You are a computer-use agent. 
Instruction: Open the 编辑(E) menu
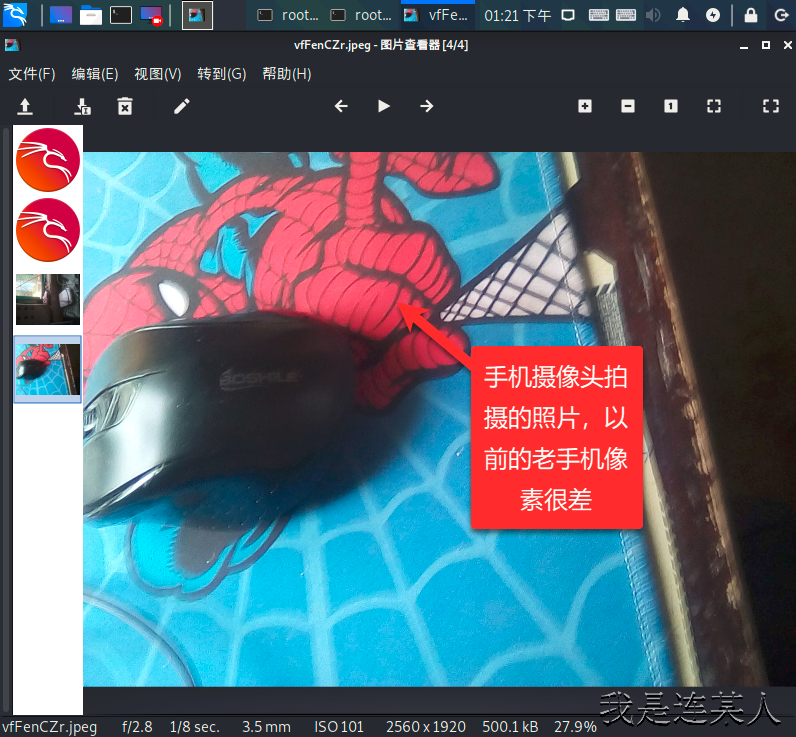pos(95,74)
